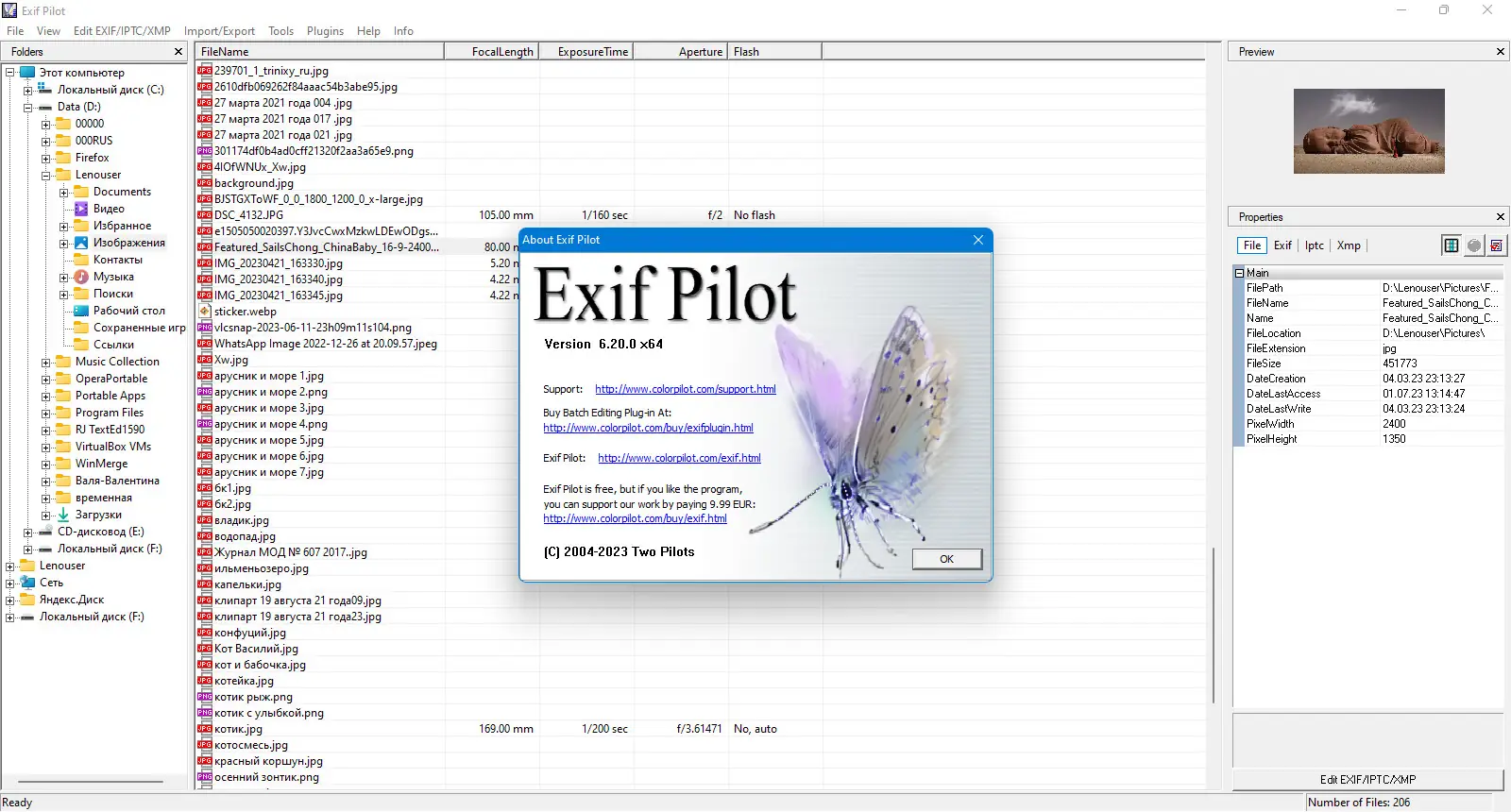Click the Яндекс.Диск folder icon
1511x812 pixels.
(27, 600)
